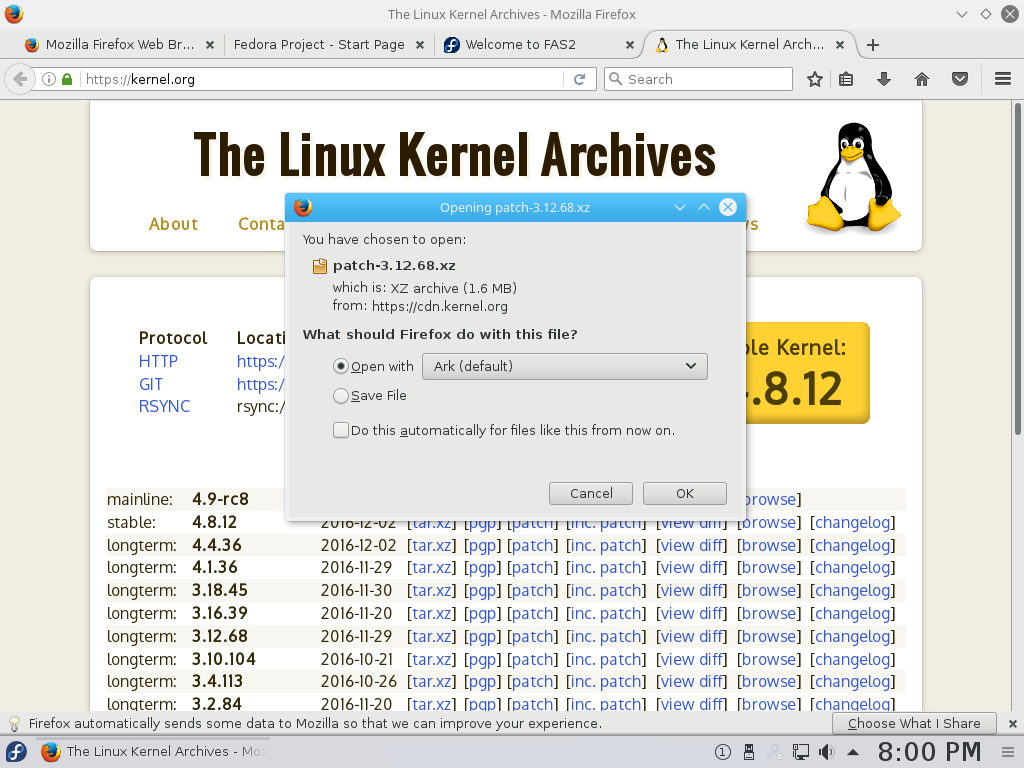This screenshot has width=1024, height=768.
Task: Shade the dialog with its title bar down-chevron
Action: coord(680,208)
